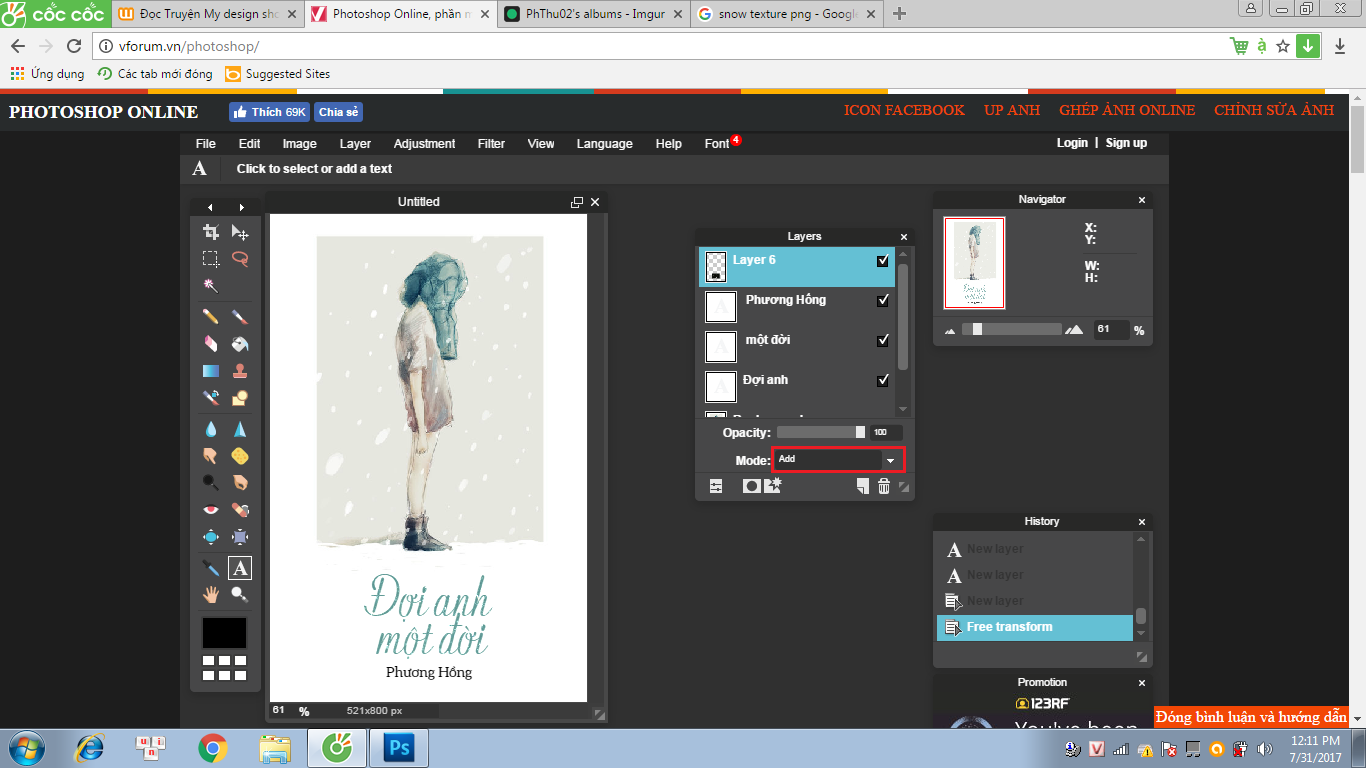
Task: Adjust the Navigator zoom slider
Action: pyautogui.click(x=1012, y=329)
